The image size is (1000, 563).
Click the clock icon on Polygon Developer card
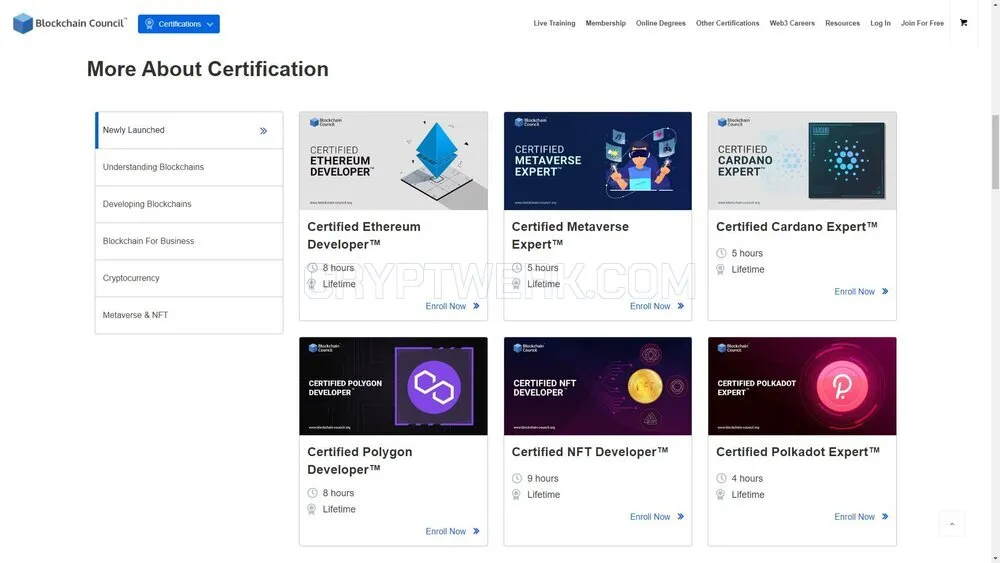(x=312, y=493)
